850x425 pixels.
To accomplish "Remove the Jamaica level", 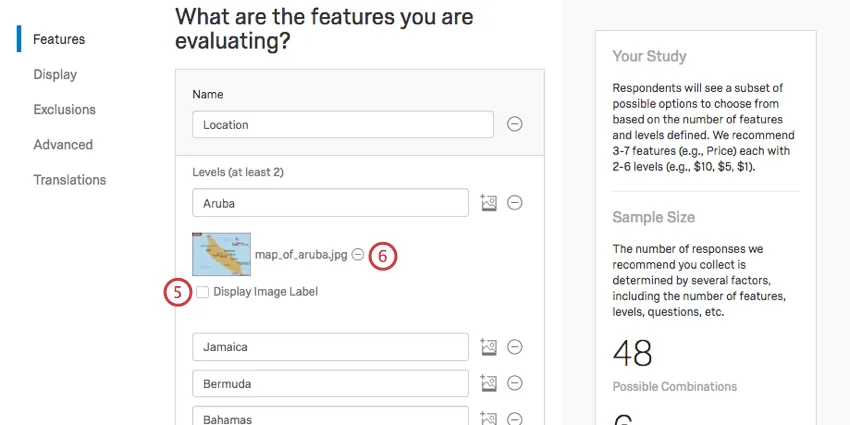I will [514, 347].
